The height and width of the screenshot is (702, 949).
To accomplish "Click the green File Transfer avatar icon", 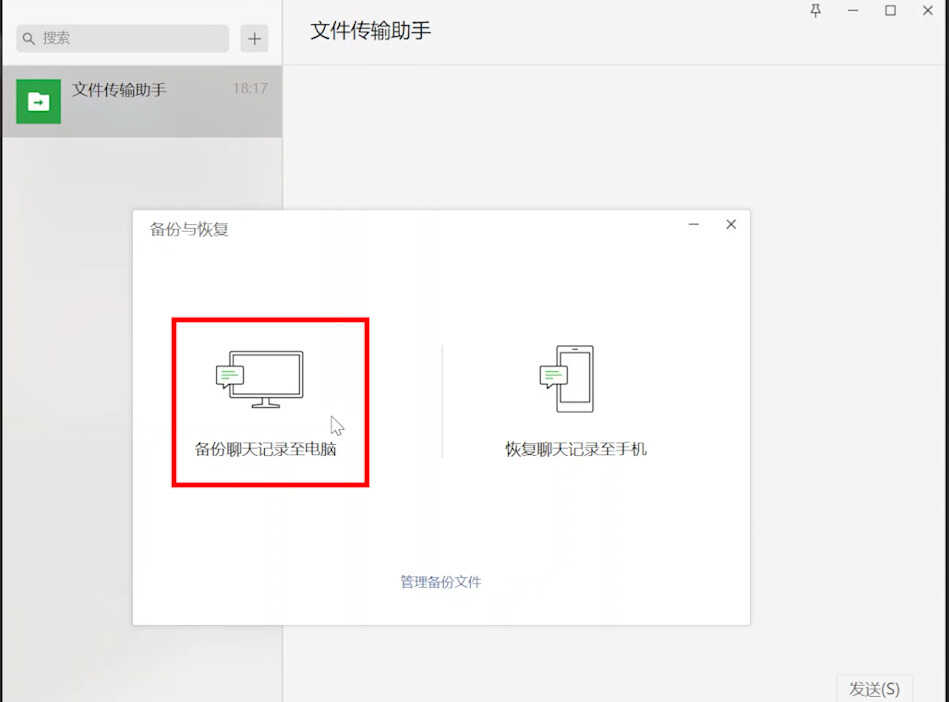I will point(38,101).
